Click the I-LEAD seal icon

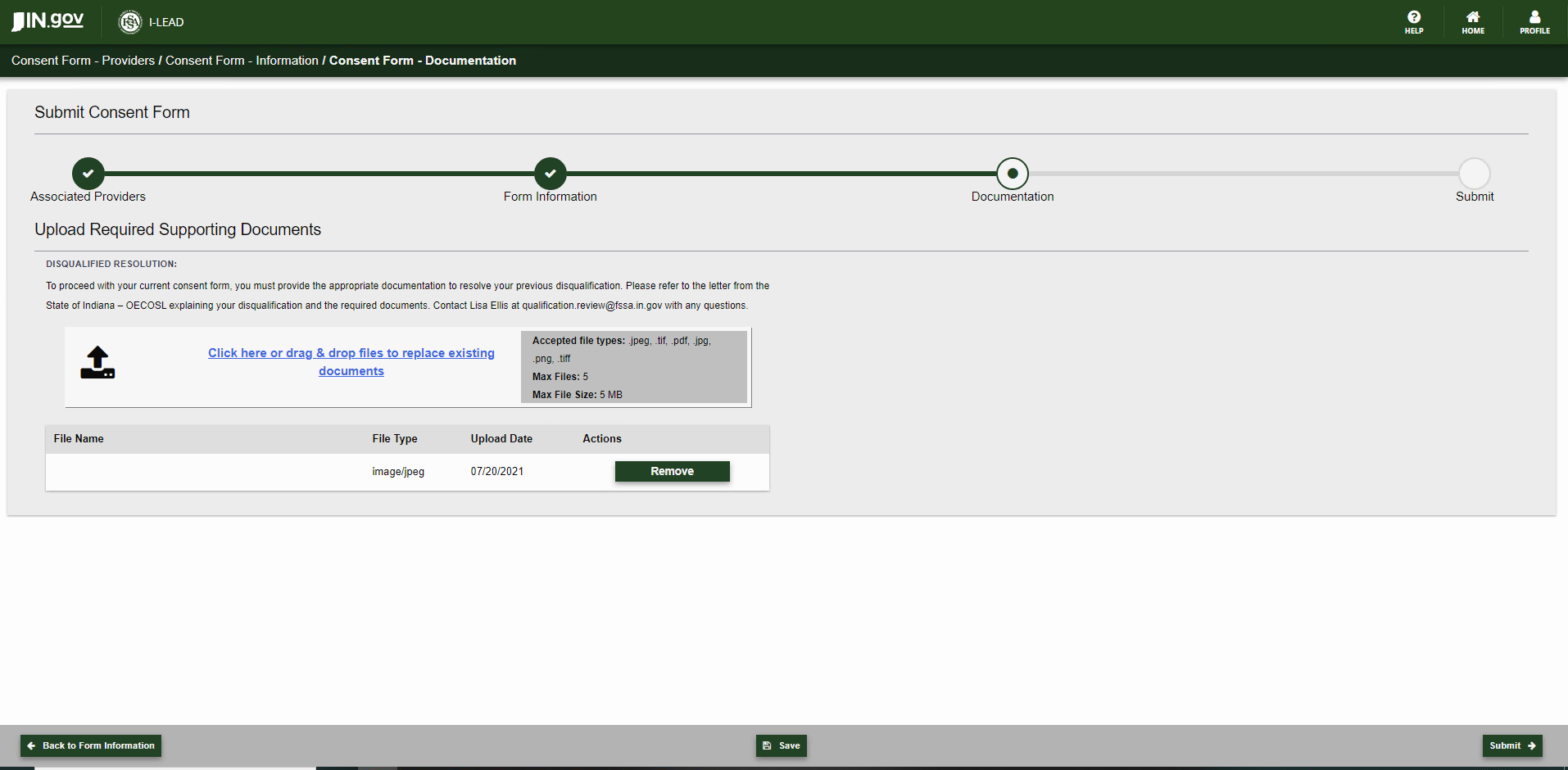tap(130, 22)
